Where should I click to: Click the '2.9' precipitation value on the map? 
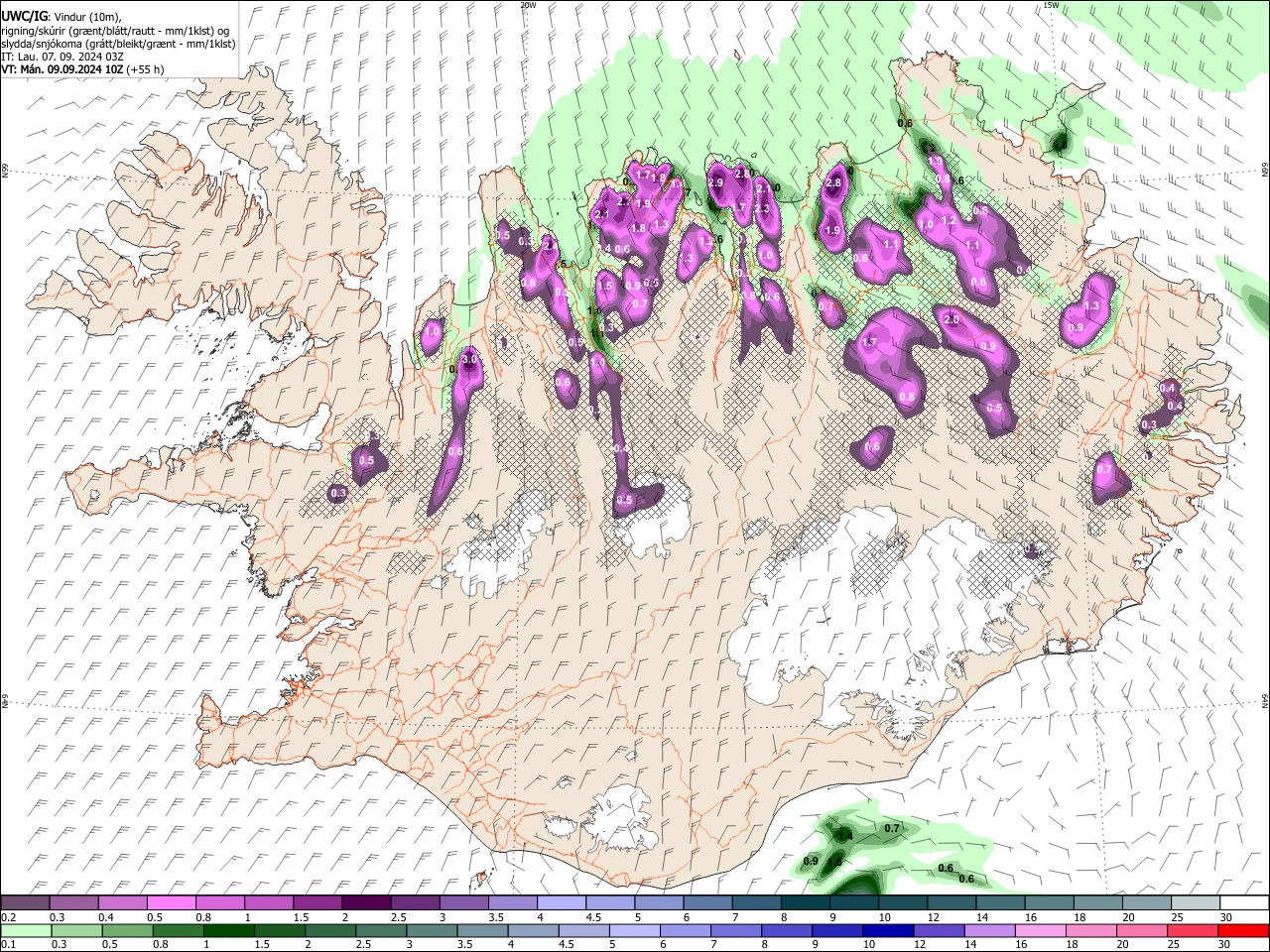(x=715, y=182)
